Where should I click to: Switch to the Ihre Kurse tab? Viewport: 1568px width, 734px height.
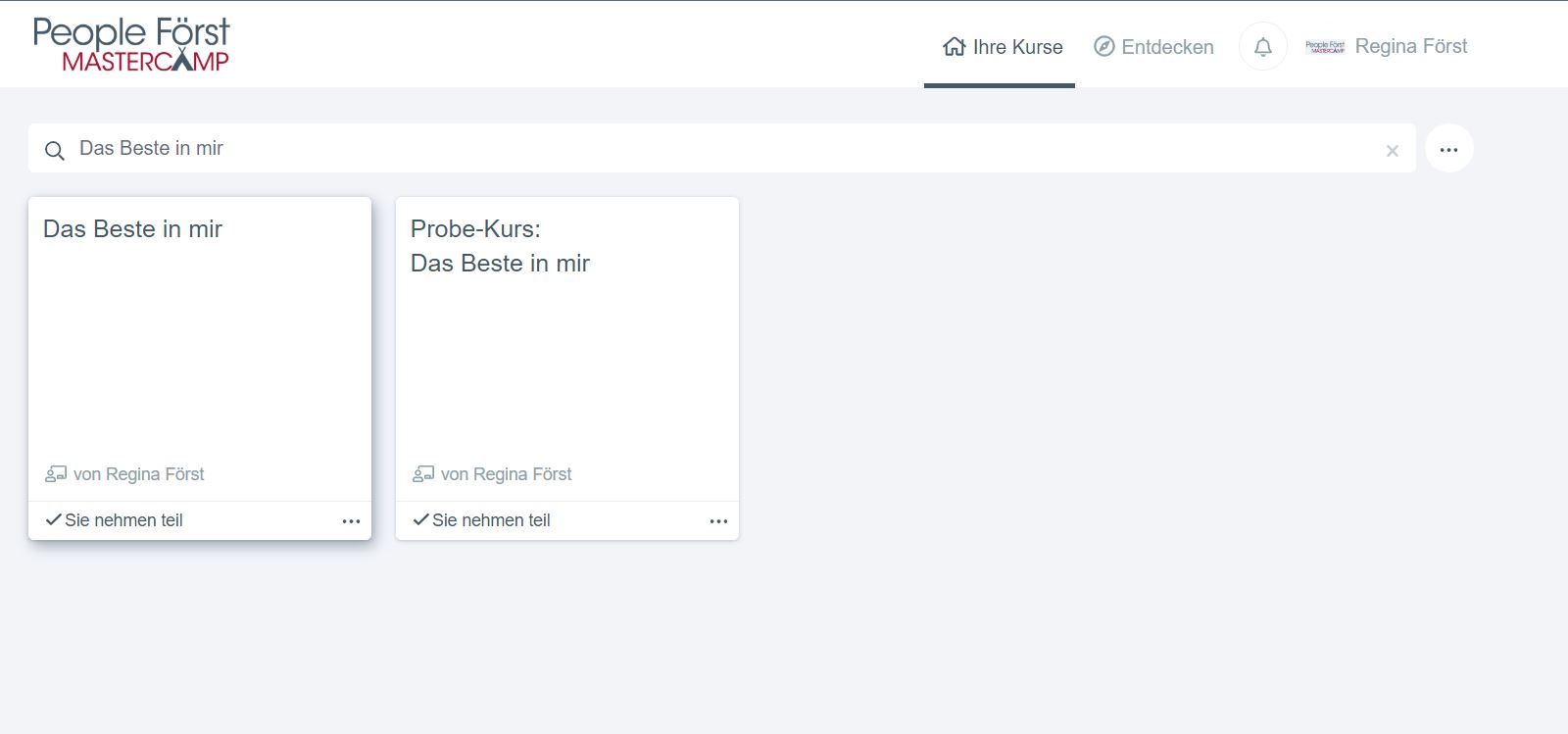[1016, 47]
